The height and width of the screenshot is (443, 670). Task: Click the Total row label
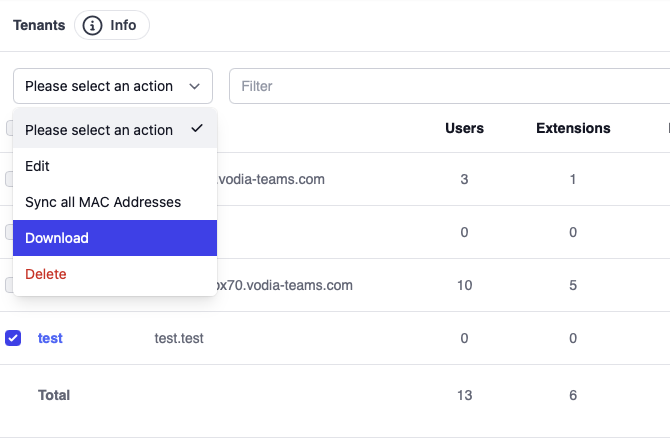pos(54,395)
